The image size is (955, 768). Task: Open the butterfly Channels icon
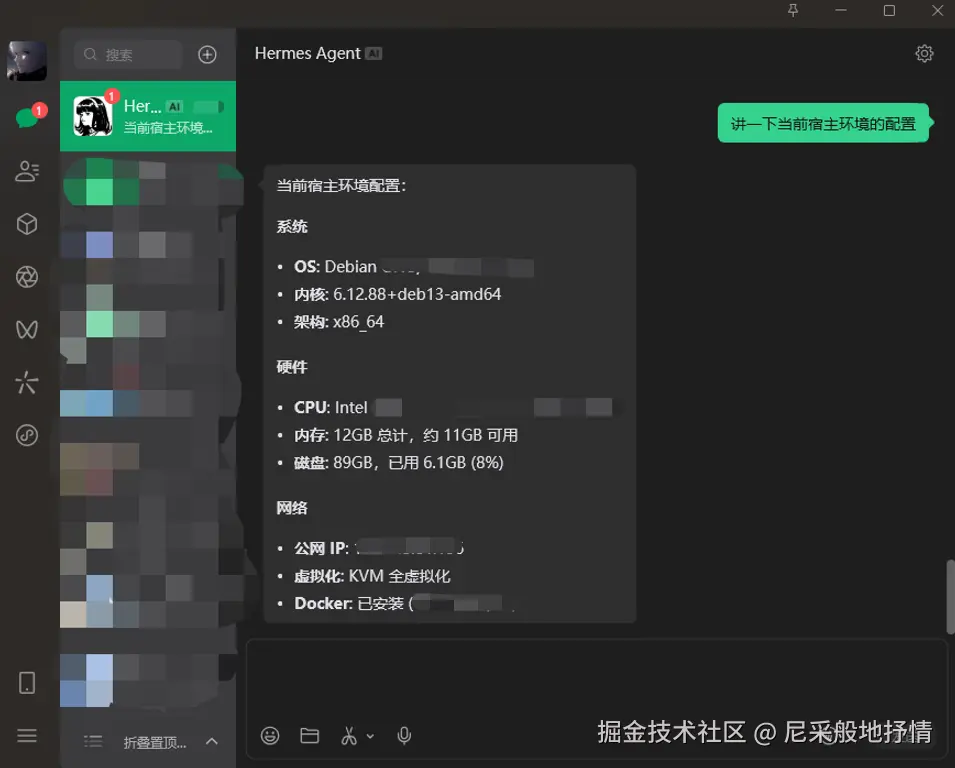[x=27, y=329]
